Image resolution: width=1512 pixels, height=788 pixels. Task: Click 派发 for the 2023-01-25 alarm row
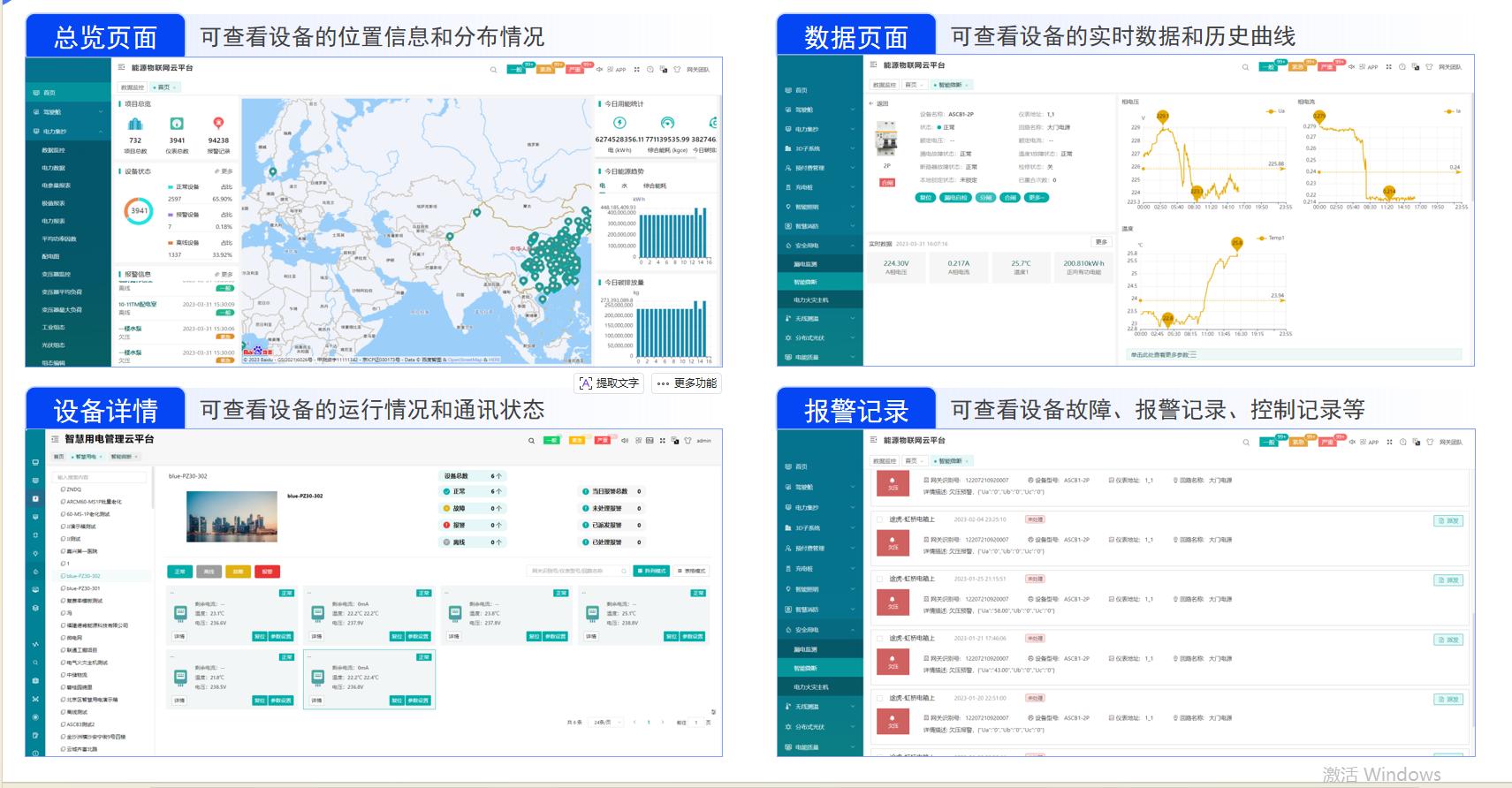pyautogui.click(x=1448, y=580)
